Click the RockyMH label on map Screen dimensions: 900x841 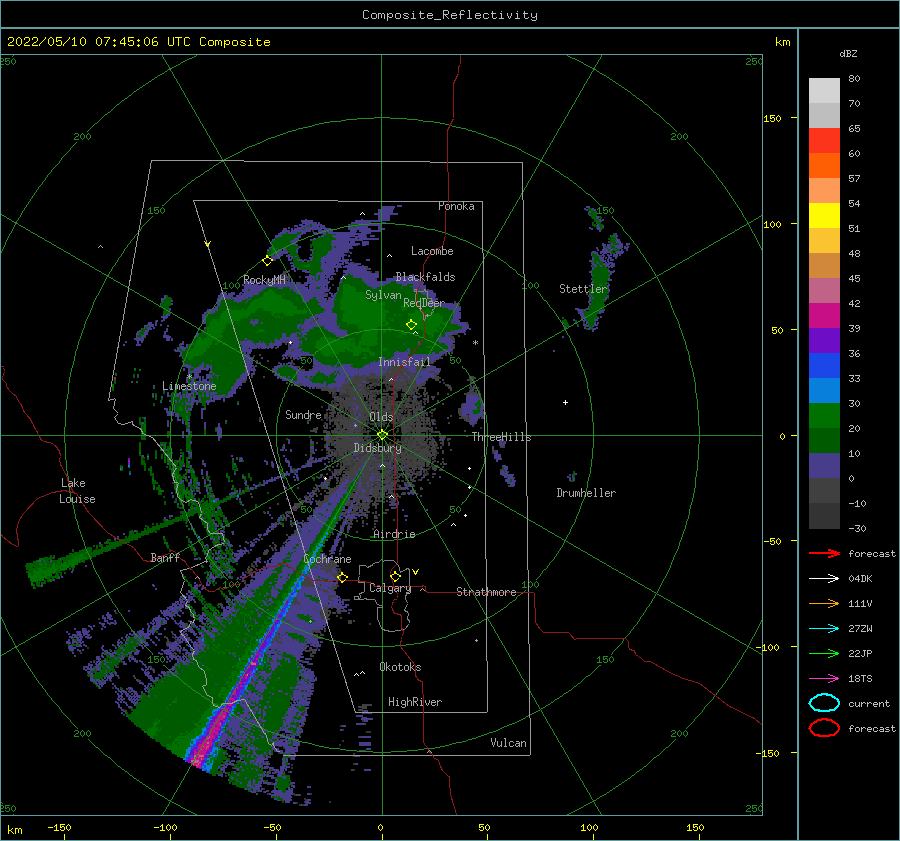pyautogui.click(x=264, y=280)
